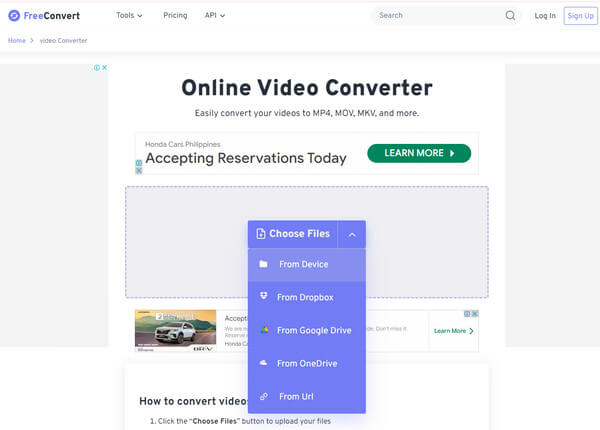
Task: Click the link icon beside From Url
Action: click(264, 397)
